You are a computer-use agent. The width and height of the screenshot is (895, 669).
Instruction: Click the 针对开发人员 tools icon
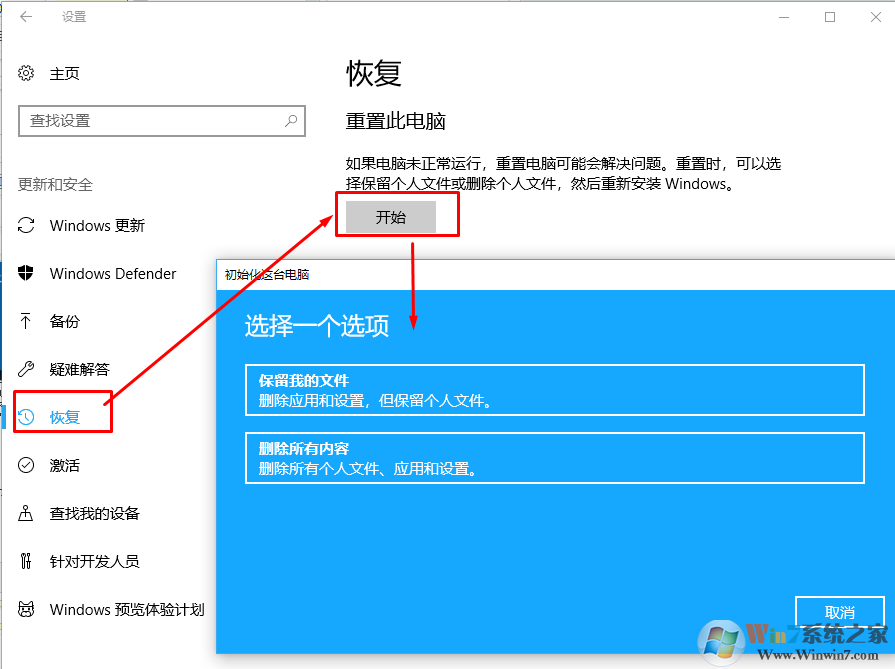click(25, 561)
